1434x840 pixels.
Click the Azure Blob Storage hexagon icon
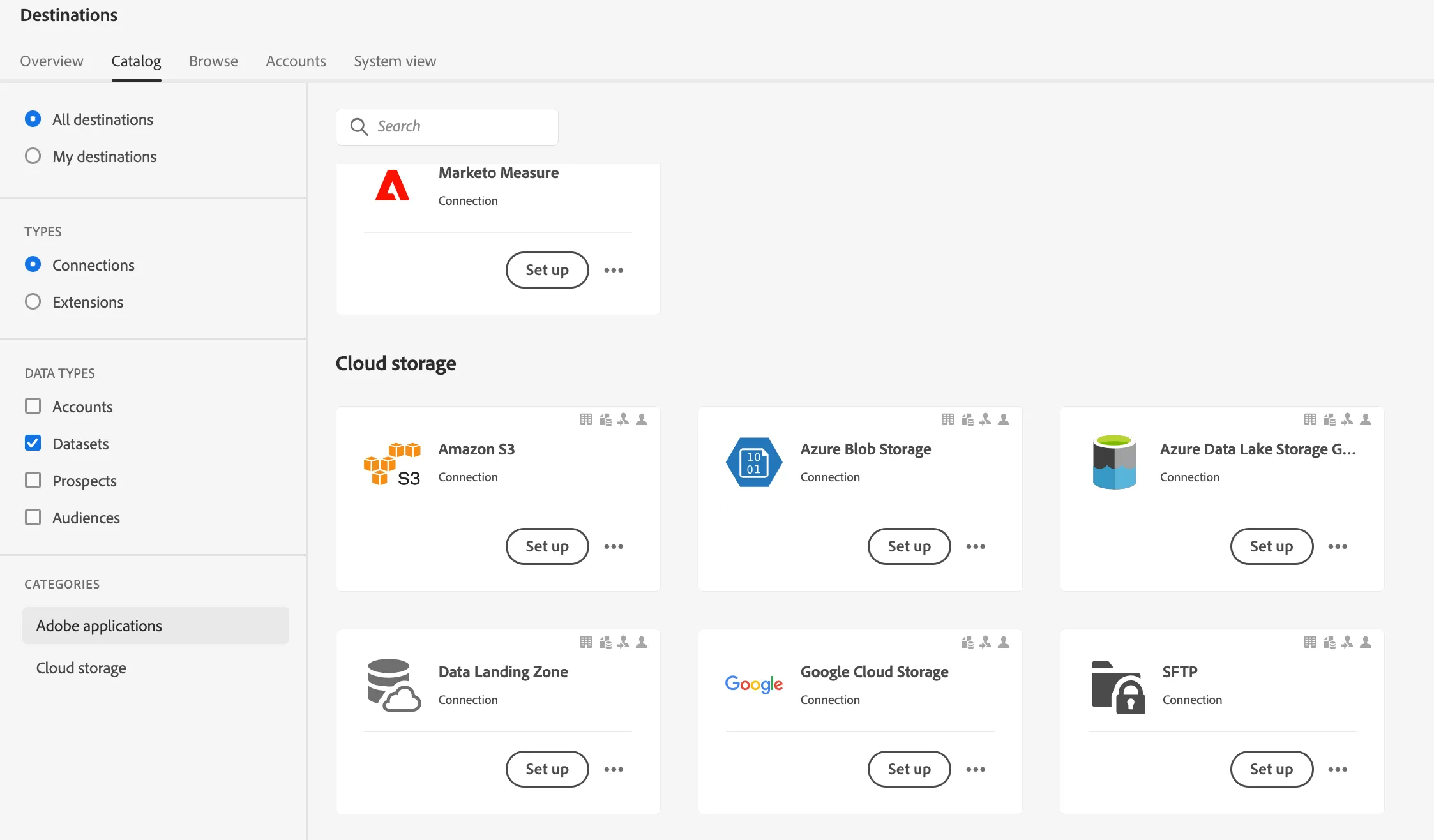tap(754, 462)
